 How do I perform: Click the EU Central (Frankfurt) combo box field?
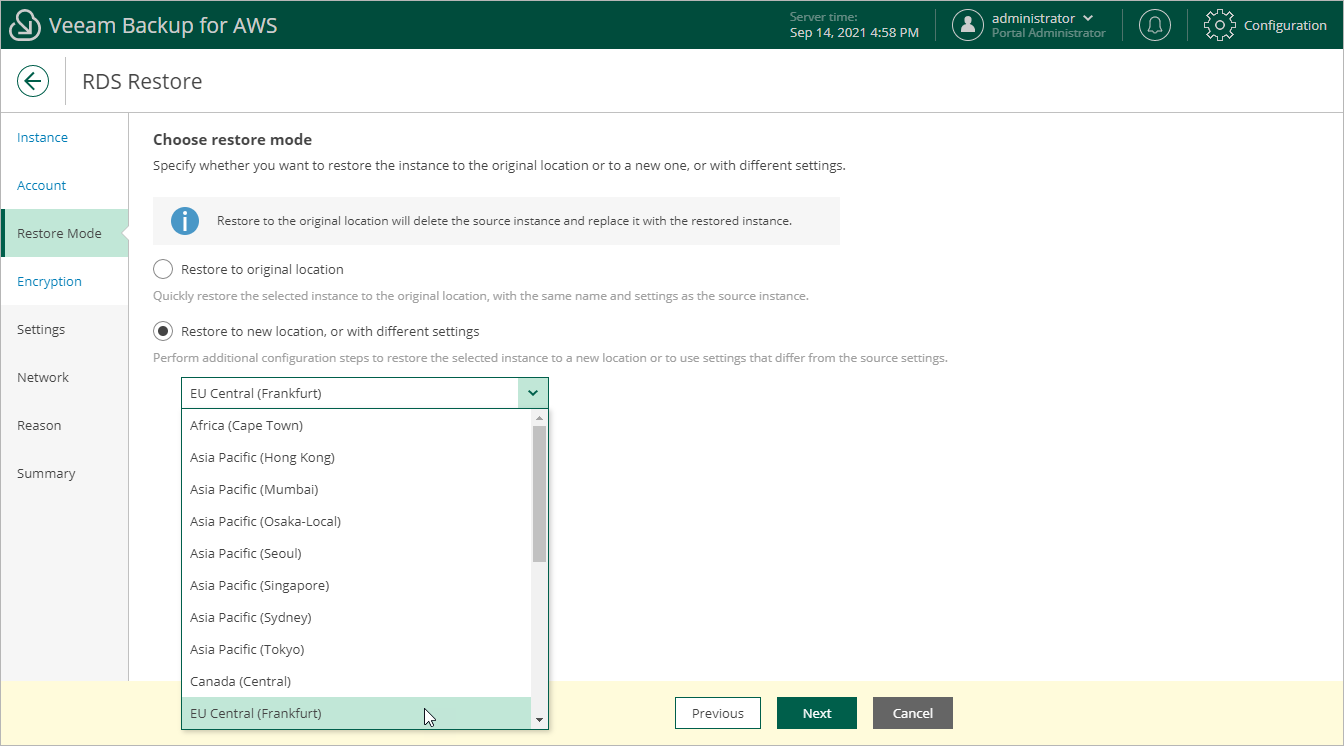365,393
